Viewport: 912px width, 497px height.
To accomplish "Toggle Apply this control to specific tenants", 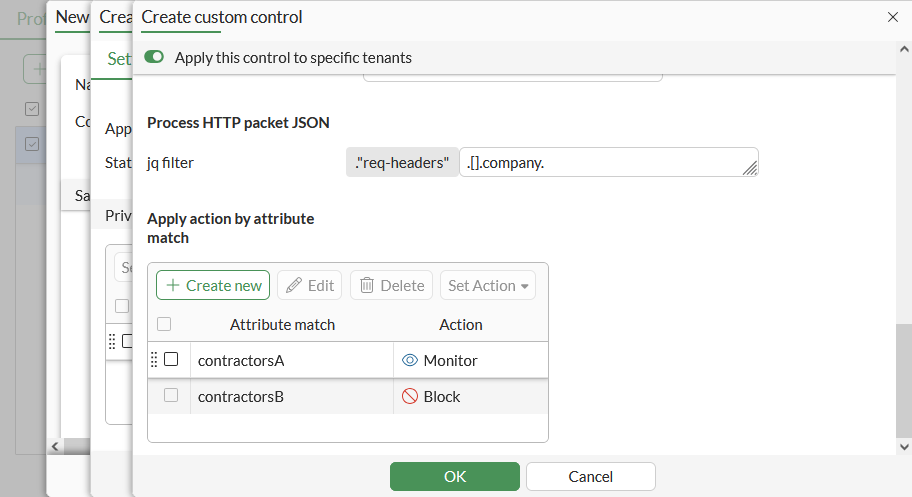I will pyautogui.click(x=154, y=58).
